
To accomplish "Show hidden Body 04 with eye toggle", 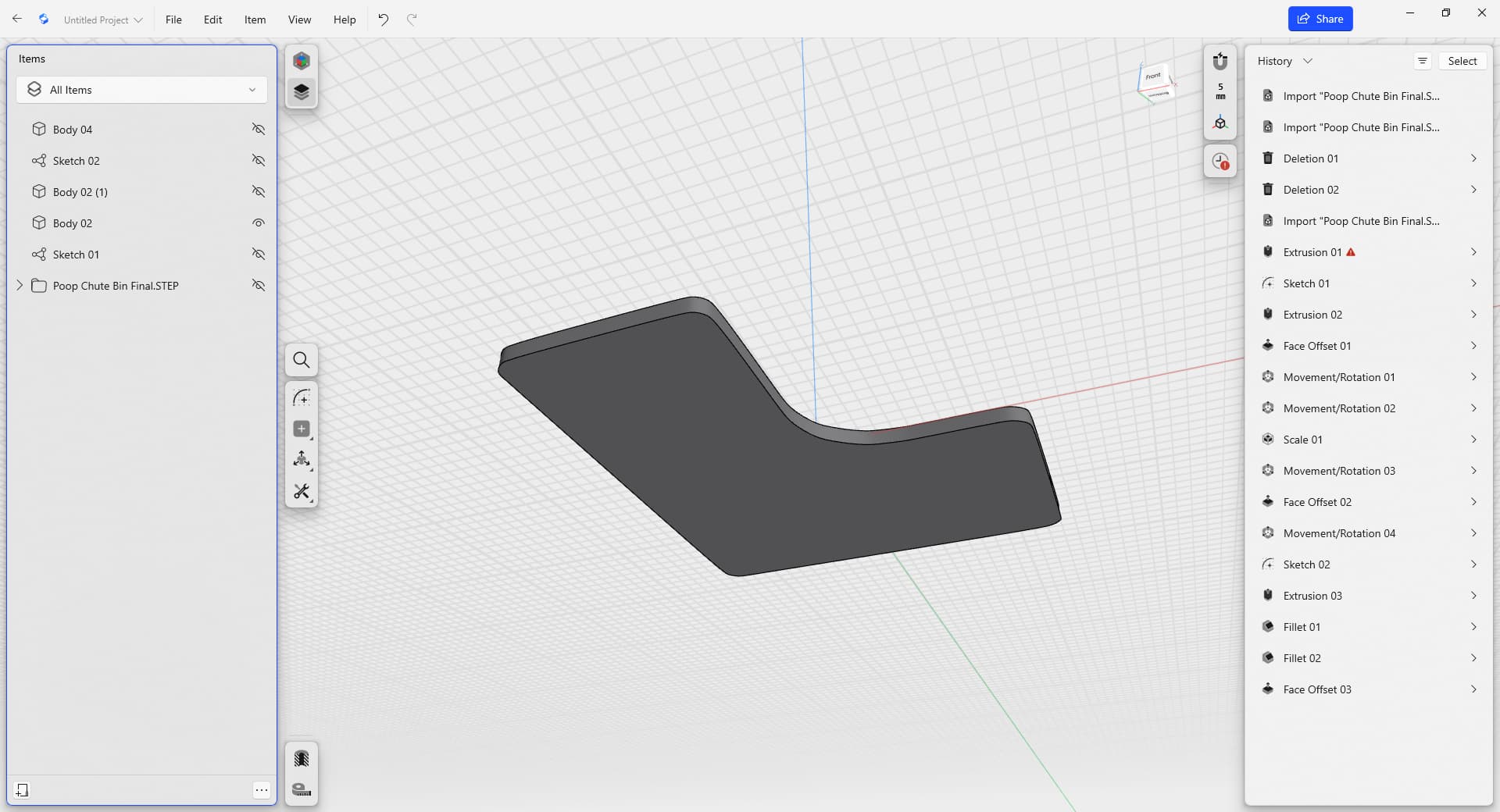I will point(259,129).
